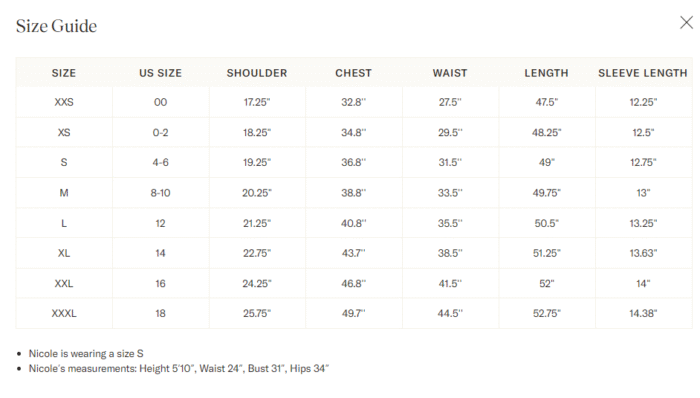
Task: Select the 51.25" length value
Action: [546, 253]
